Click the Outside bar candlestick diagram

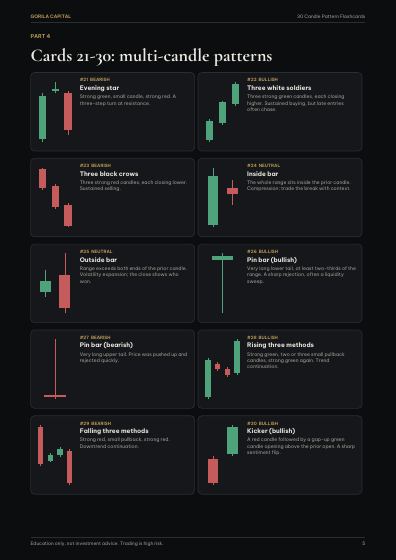click(x=55, y=283)
